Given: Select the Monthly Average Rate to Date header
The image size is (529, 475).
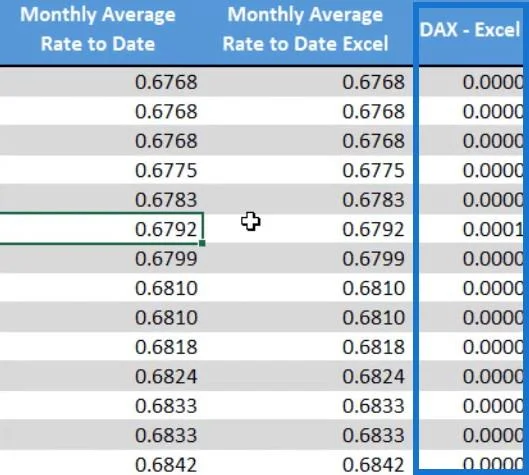Looking at the screenshot, I should tap(98, 29).
